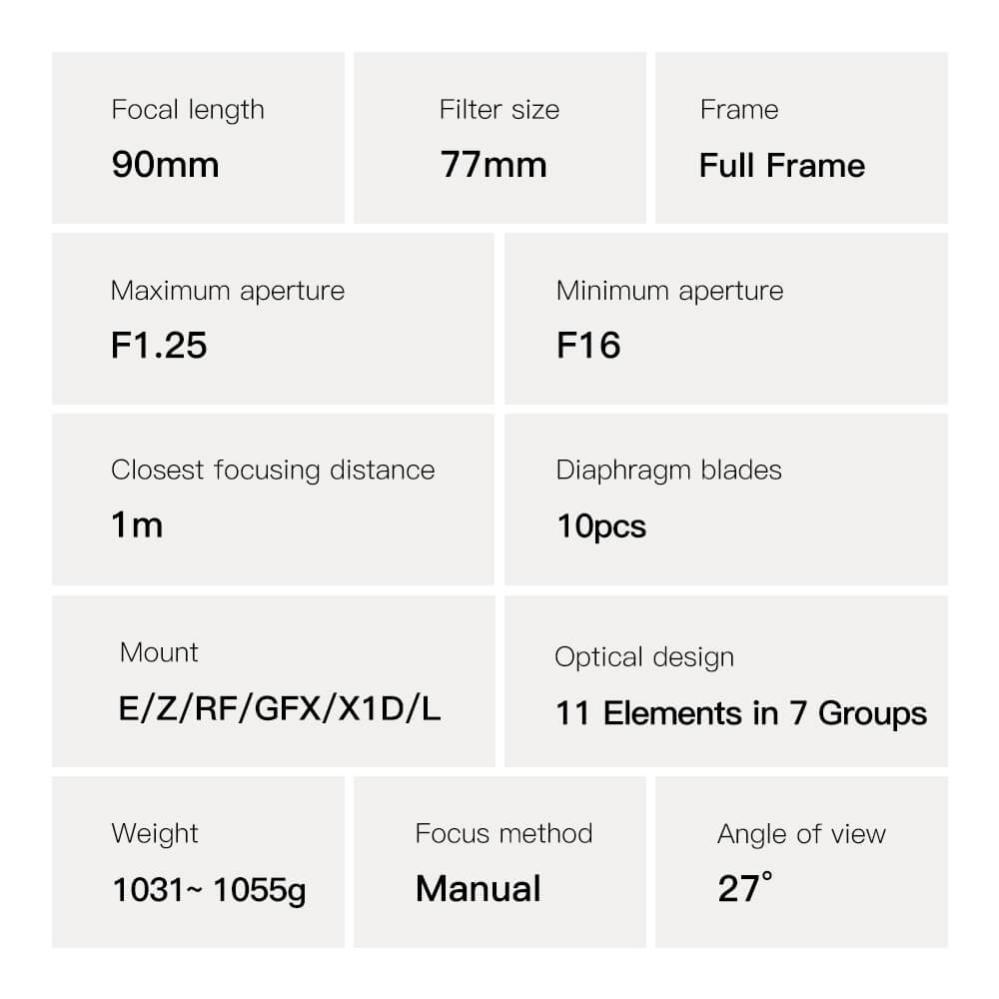Select the 10pcs blades value
This screenshot has width=999, height=999.
(602, 526)
